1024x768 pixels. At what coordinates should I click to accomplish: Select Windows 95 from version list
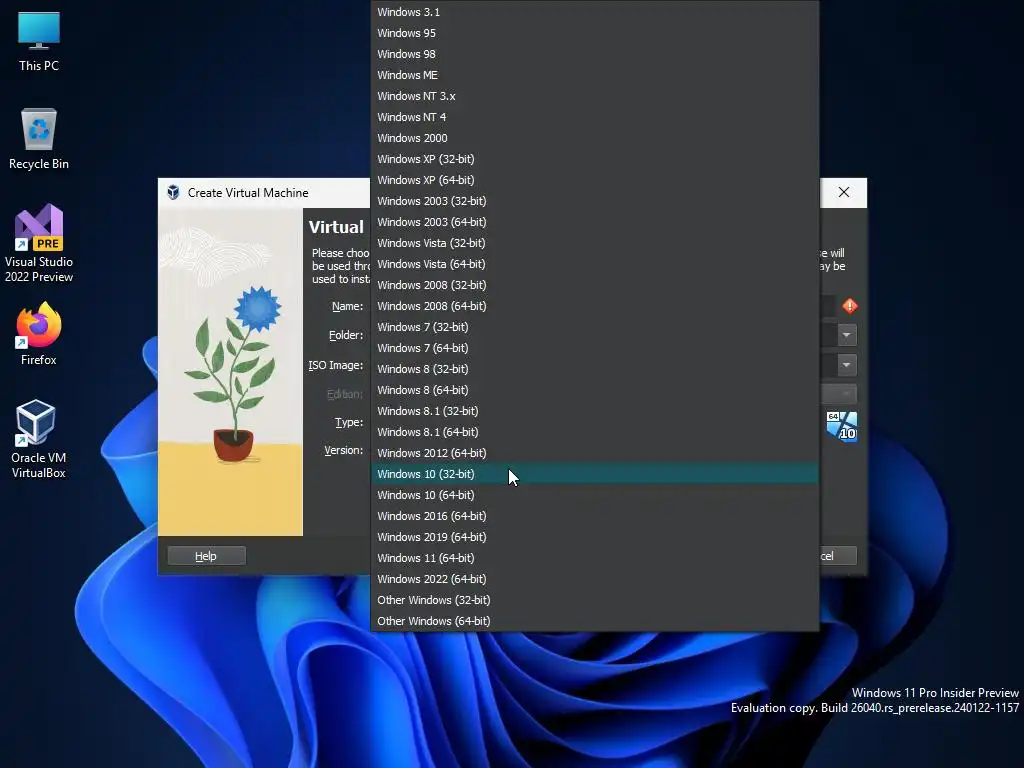[595, 33]
